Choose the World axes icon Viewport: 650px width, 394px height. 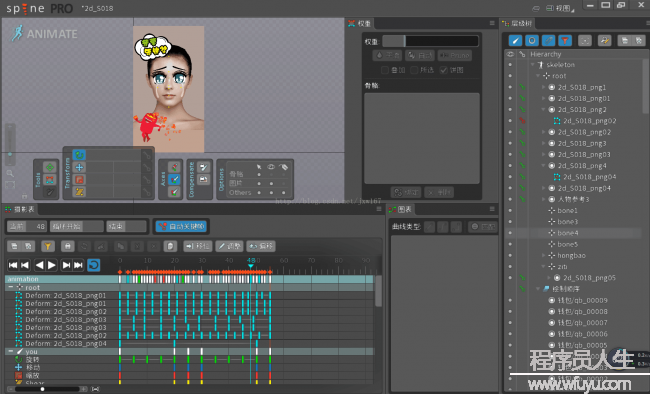[x=175, y=192]
